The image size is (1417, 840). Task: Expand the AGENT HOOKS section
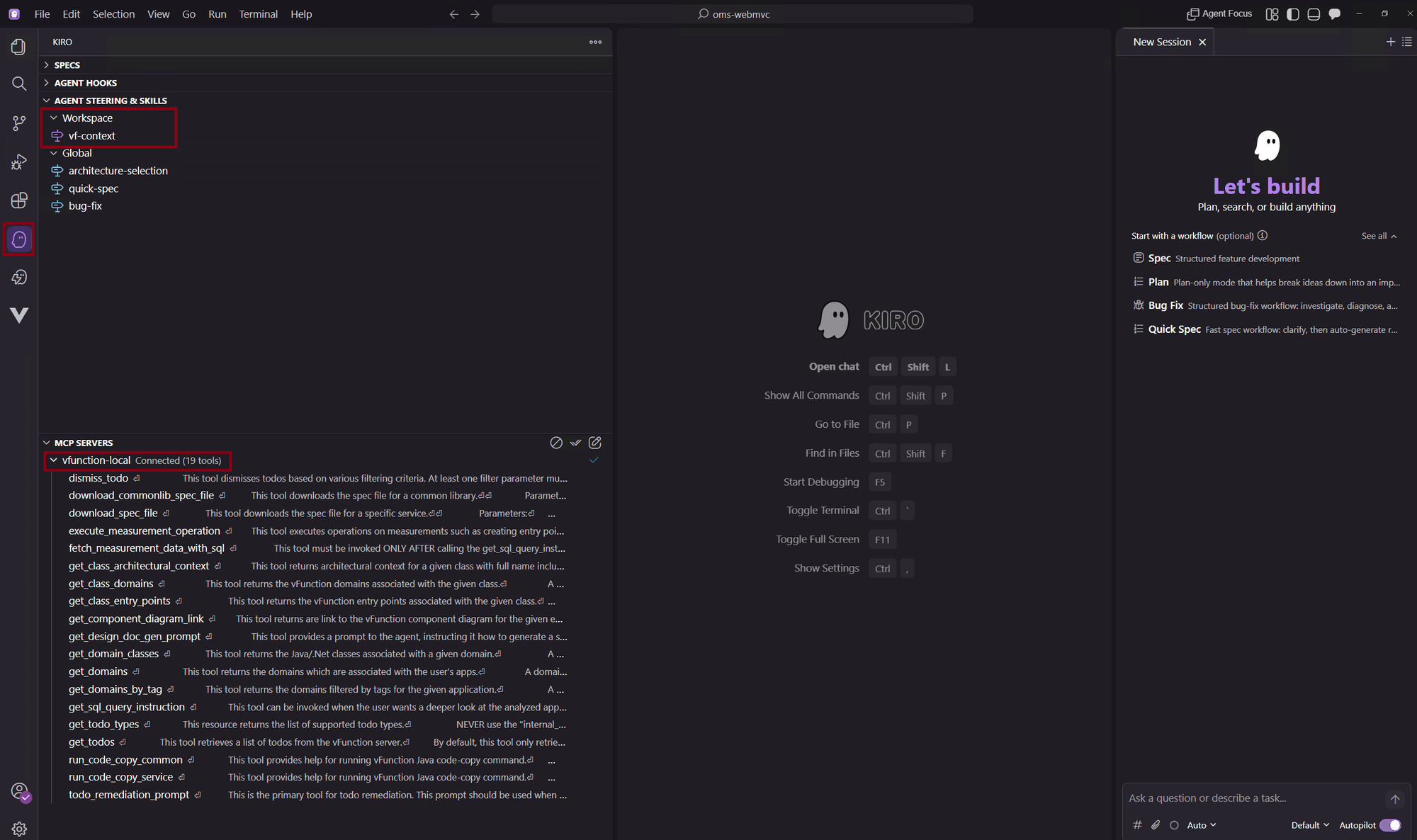(x=325, y=83)
